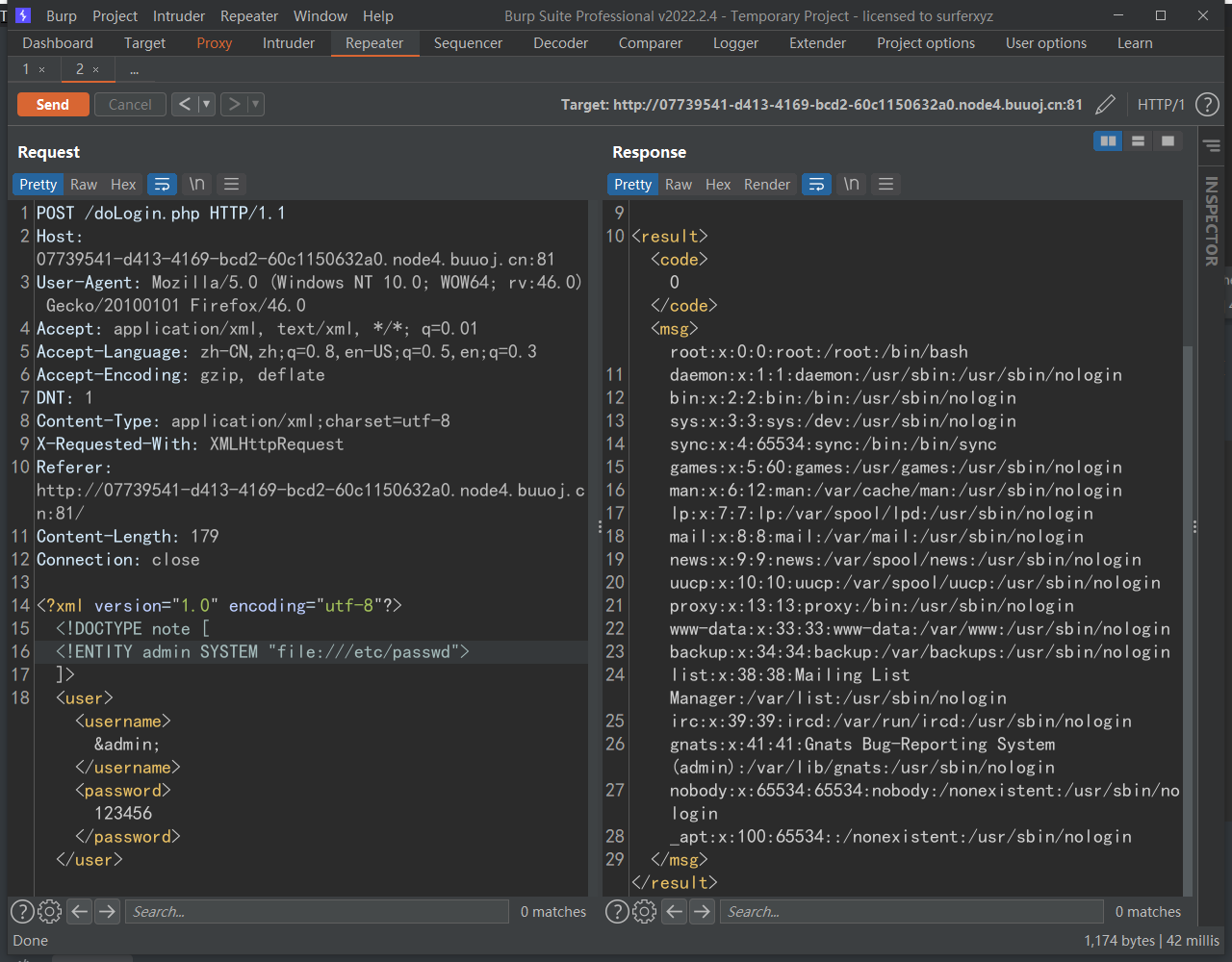
Task: Click the HTTP/1 protocol selector
Action: point(1161,105)
